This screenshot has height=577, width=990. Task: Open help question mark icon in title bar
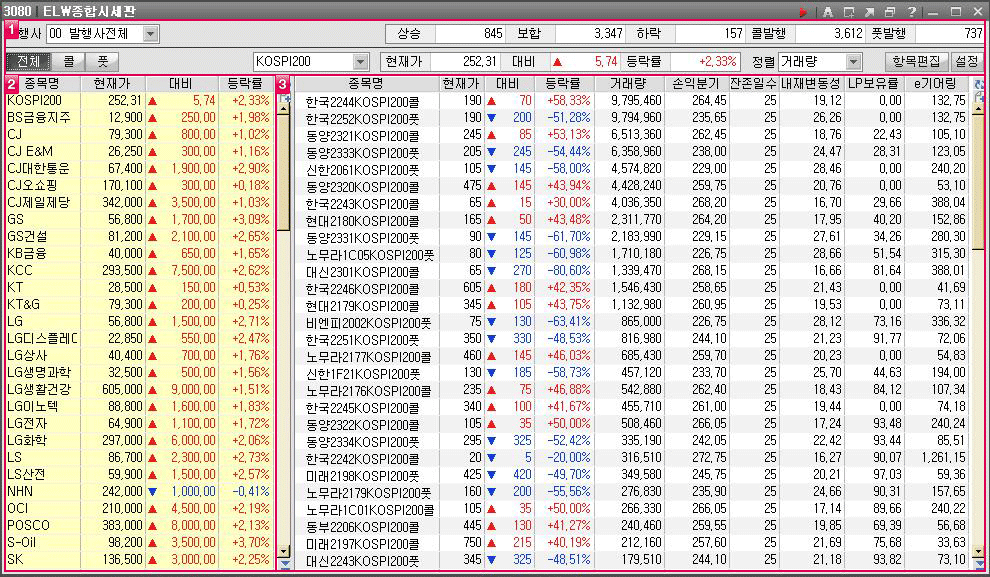click(912, 12)
